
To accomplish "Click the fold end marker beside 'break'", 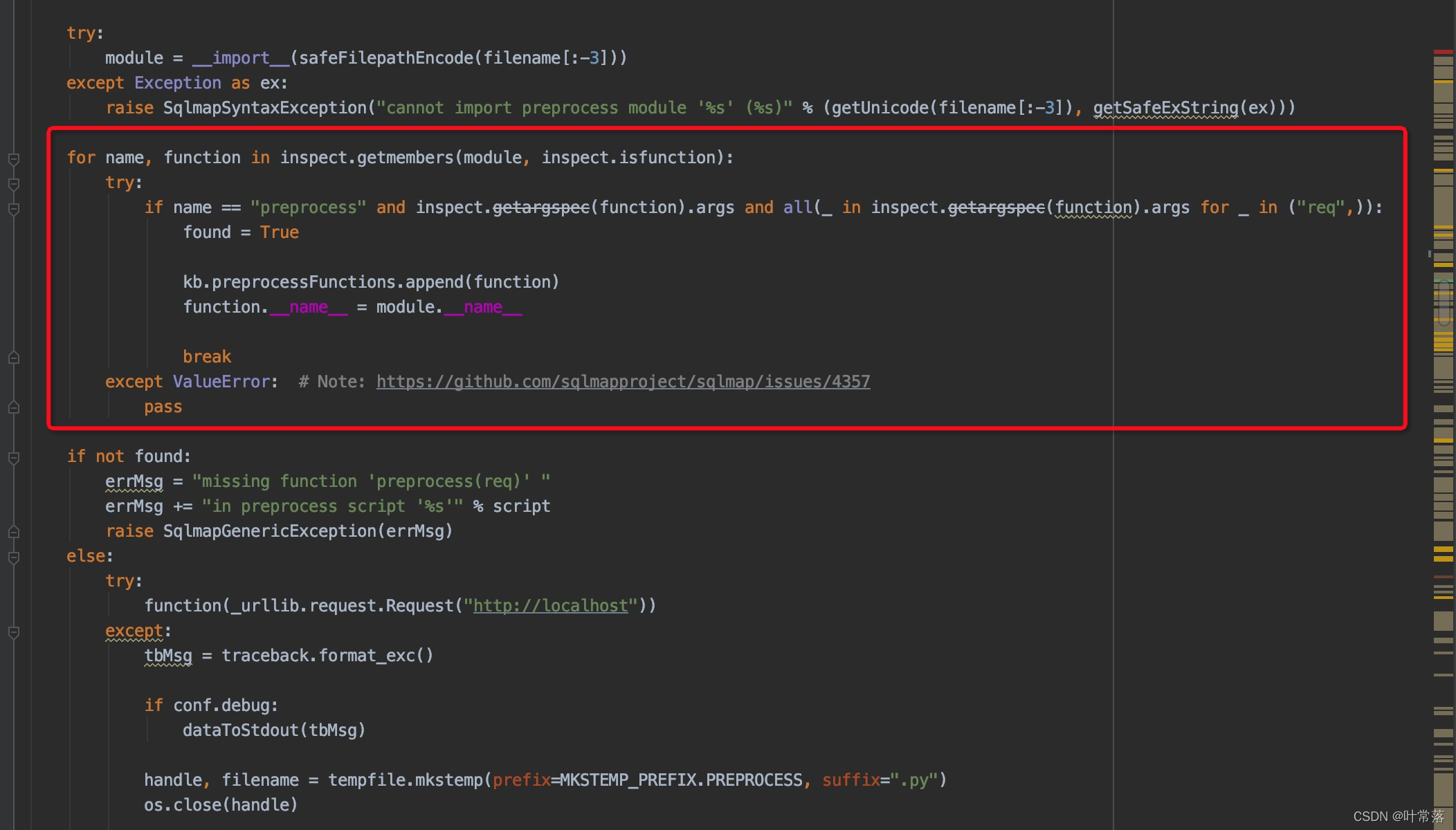I will point(13,358).
